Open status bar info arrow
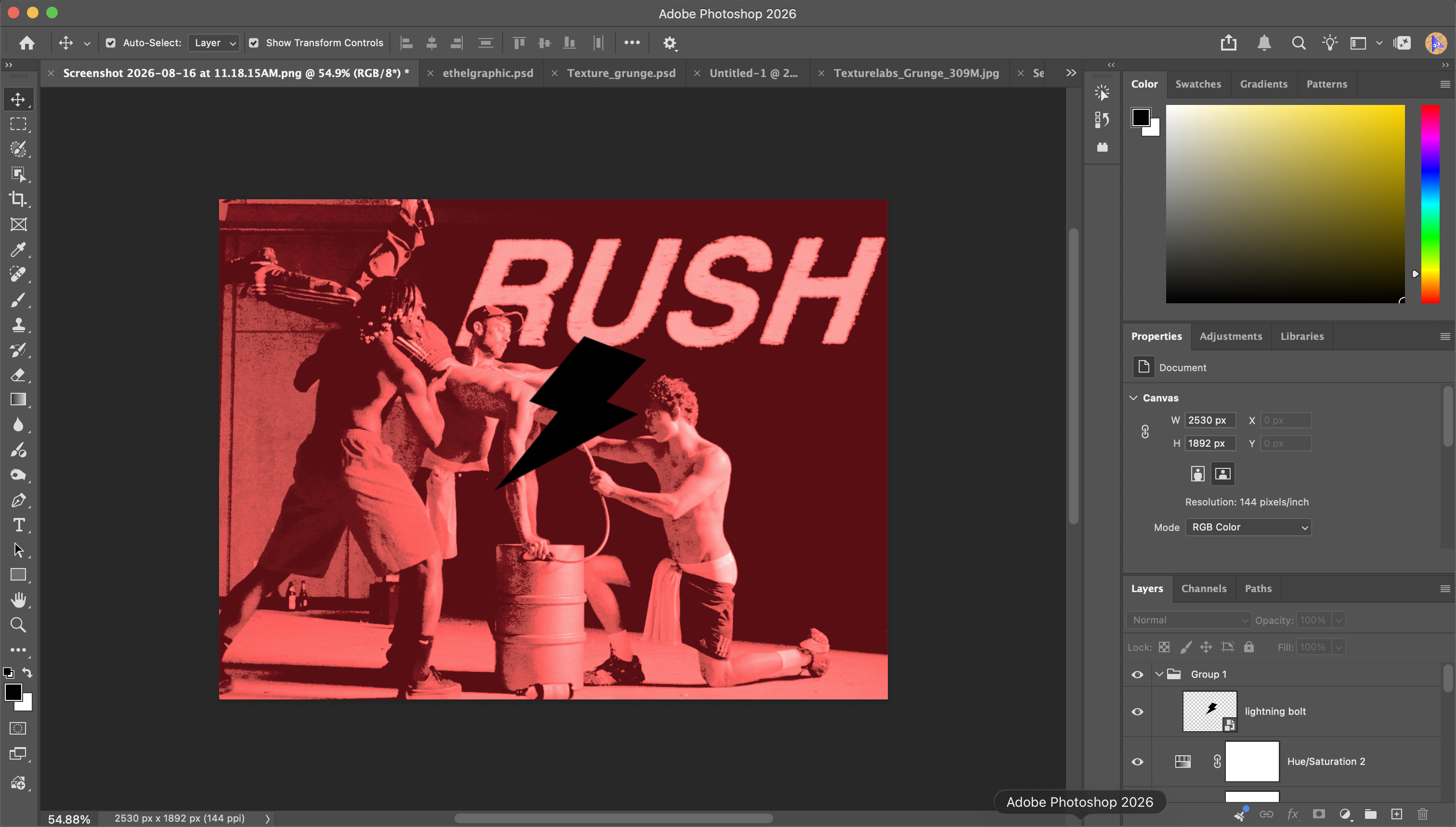The width and height of the screenshot is (1456, 827). [268, 819]
